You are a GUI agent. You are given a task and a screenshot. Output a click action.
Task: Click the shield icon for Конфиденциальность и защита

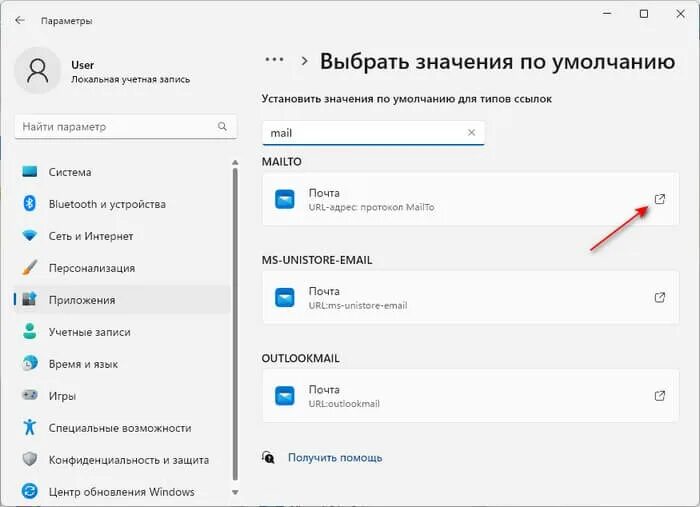(x=30, y=459)
